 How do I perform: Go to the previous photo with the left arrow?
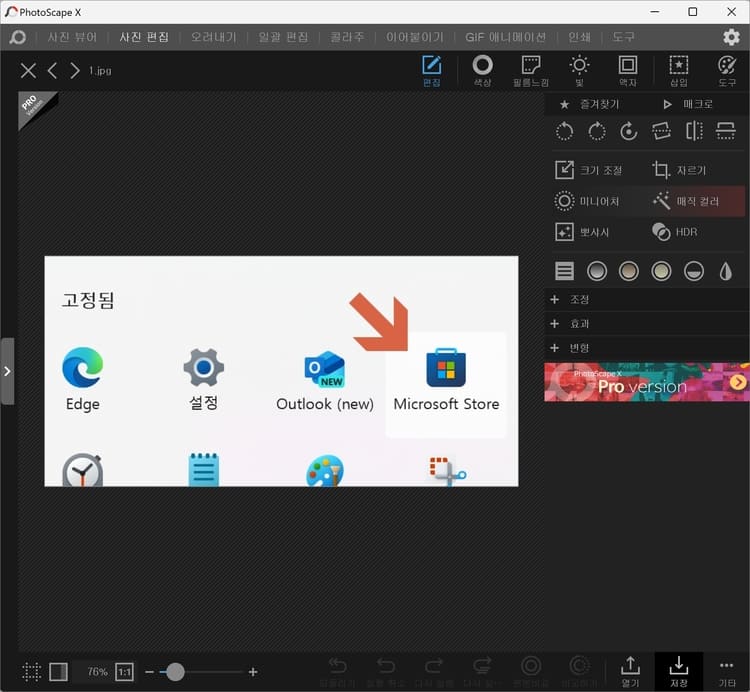tap(52, 71)
